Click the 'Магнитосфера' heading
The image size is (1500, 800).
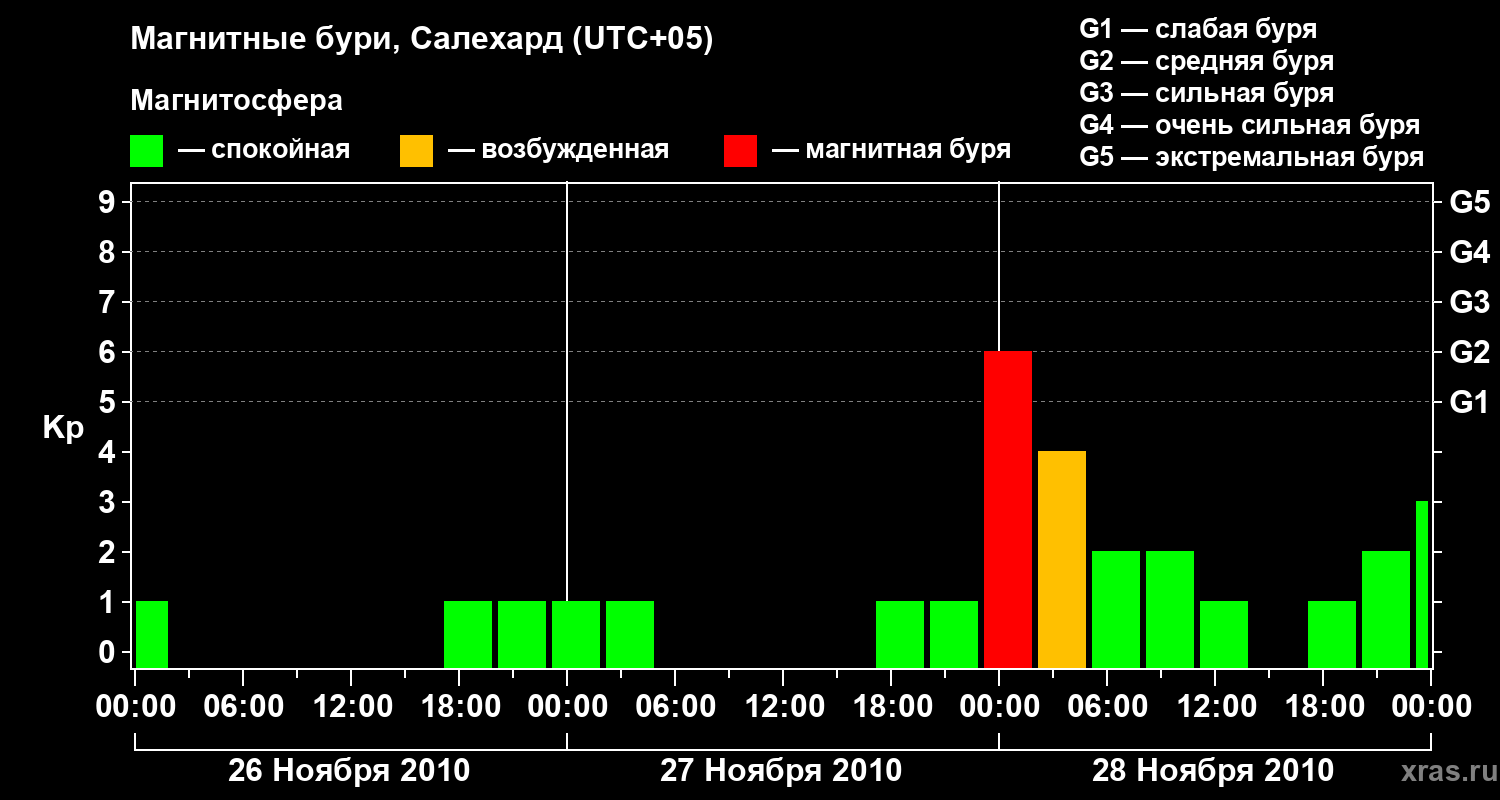[x=236, y=101]
